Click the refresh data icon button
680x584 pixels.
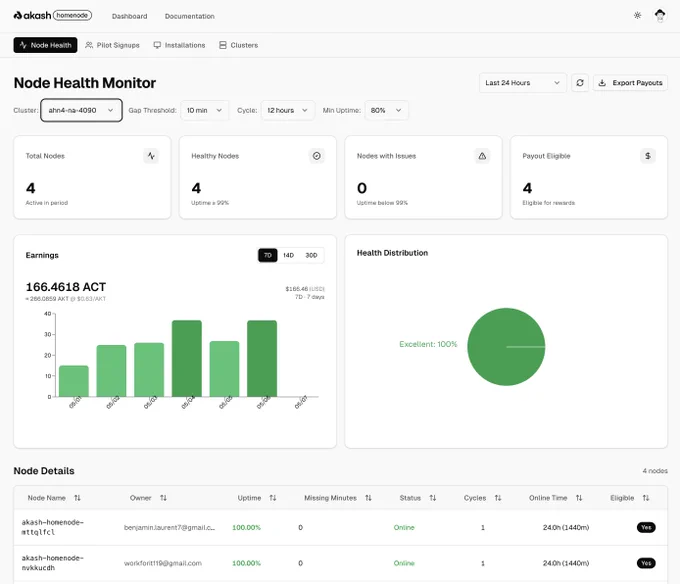(x=580, y=82)
